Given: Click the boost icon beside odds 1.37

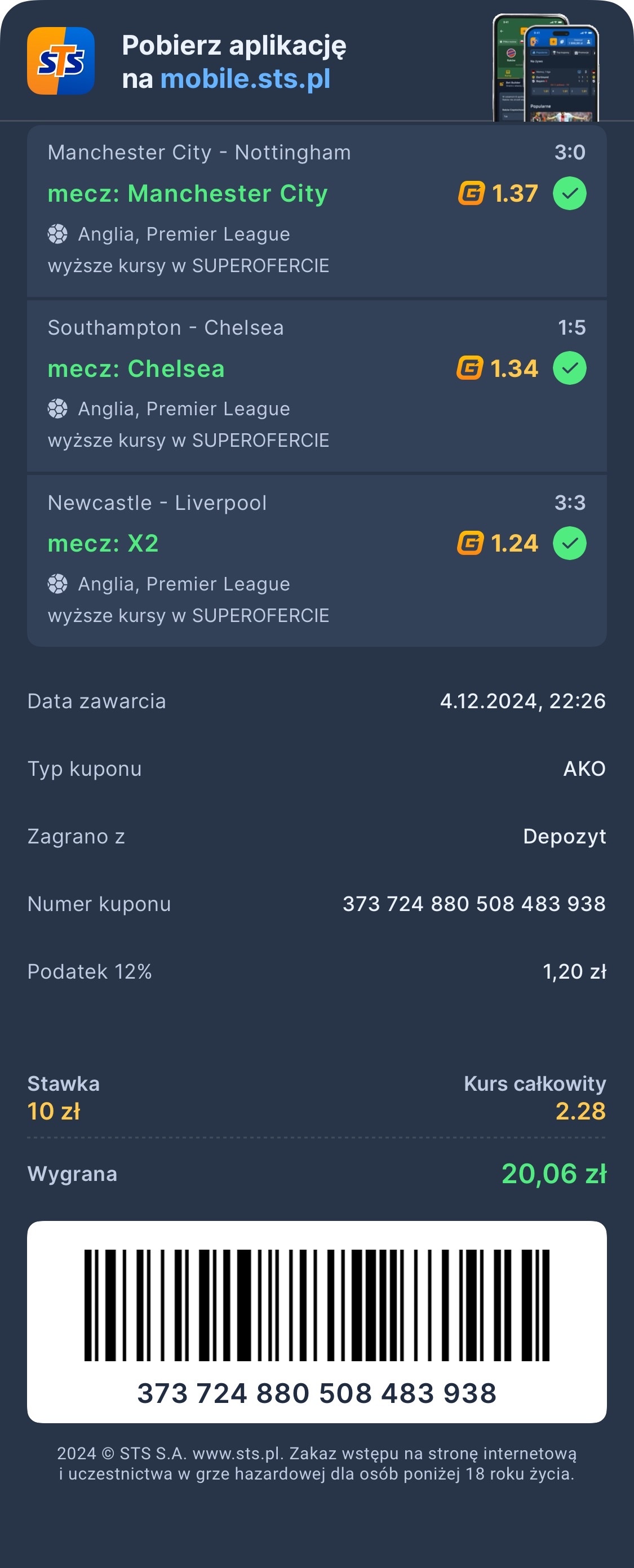Looking at the screenshot, I should click(471, 194).
